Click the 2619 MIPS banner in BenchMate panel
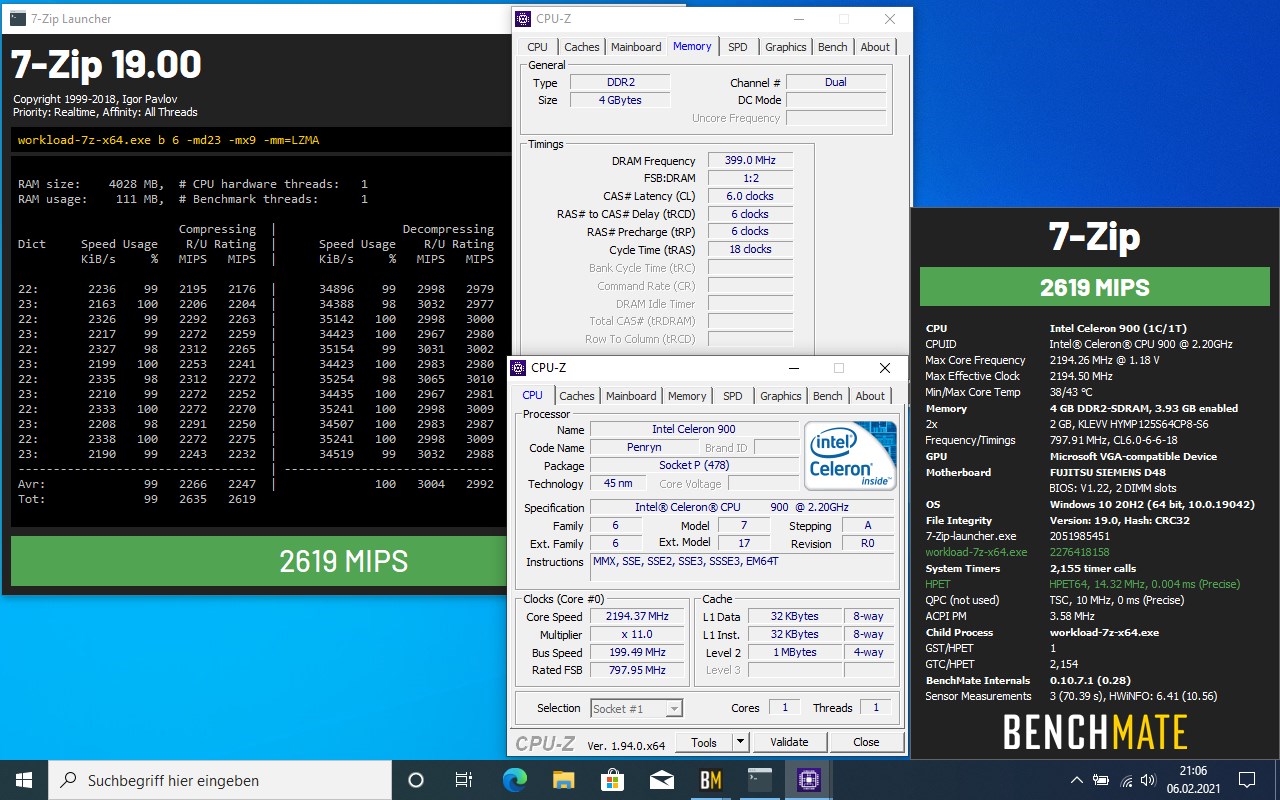Viewport: 1280px width, 800px height. click(1095, 287)
